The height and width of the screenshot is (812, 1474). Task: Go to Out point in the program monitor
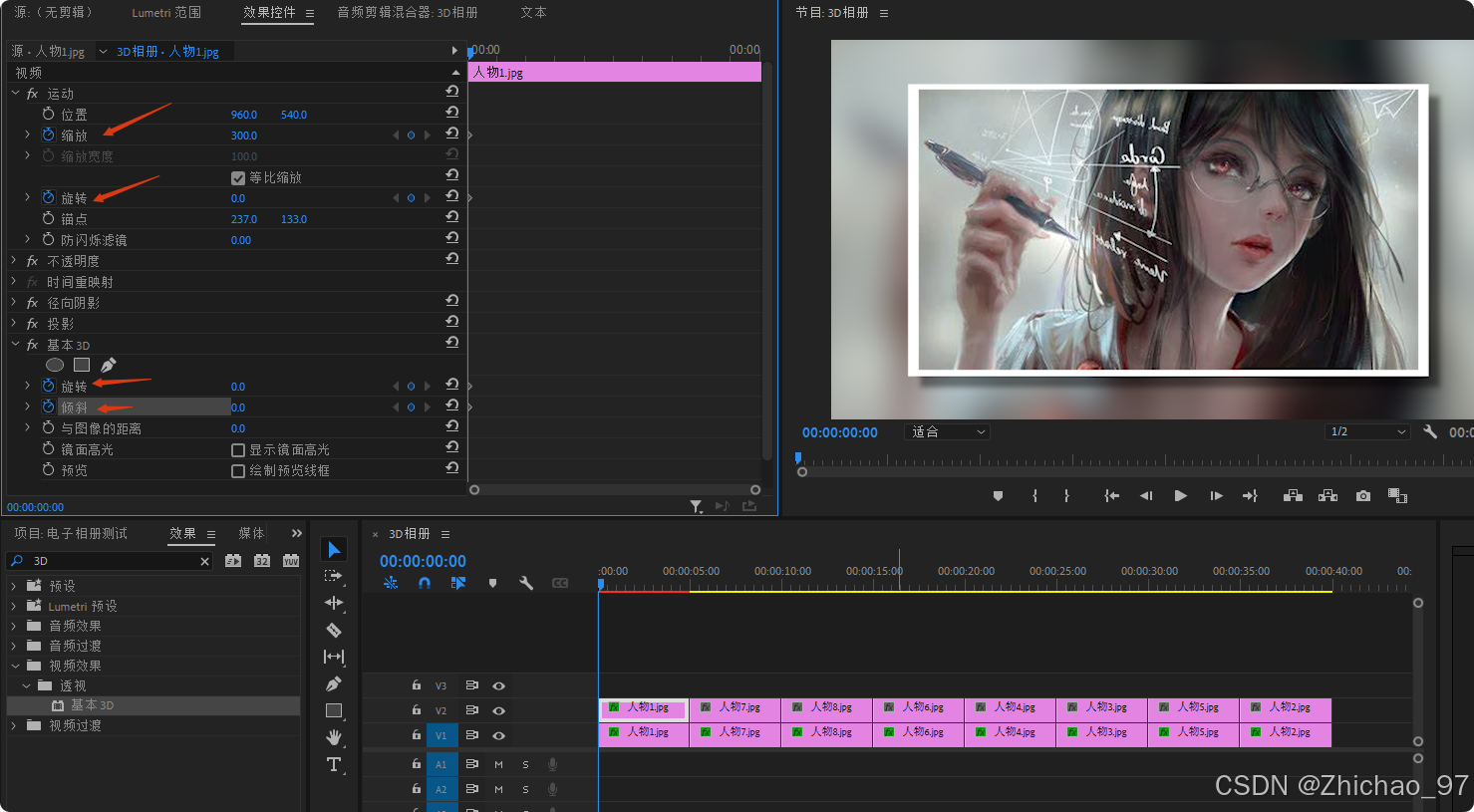tap(1250, 496)
